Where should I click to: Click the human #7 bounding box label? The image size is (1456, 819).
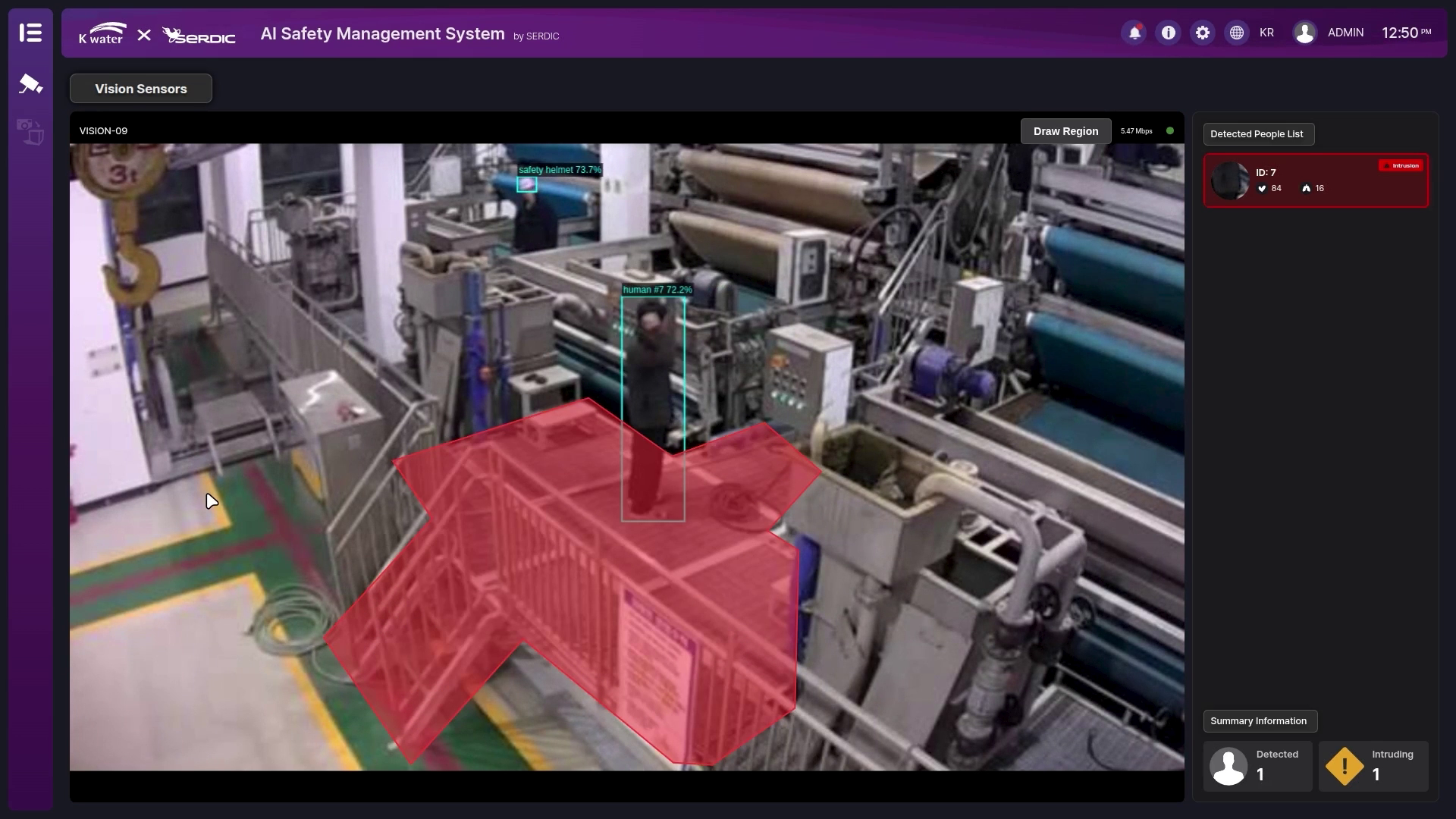(657, 290)
